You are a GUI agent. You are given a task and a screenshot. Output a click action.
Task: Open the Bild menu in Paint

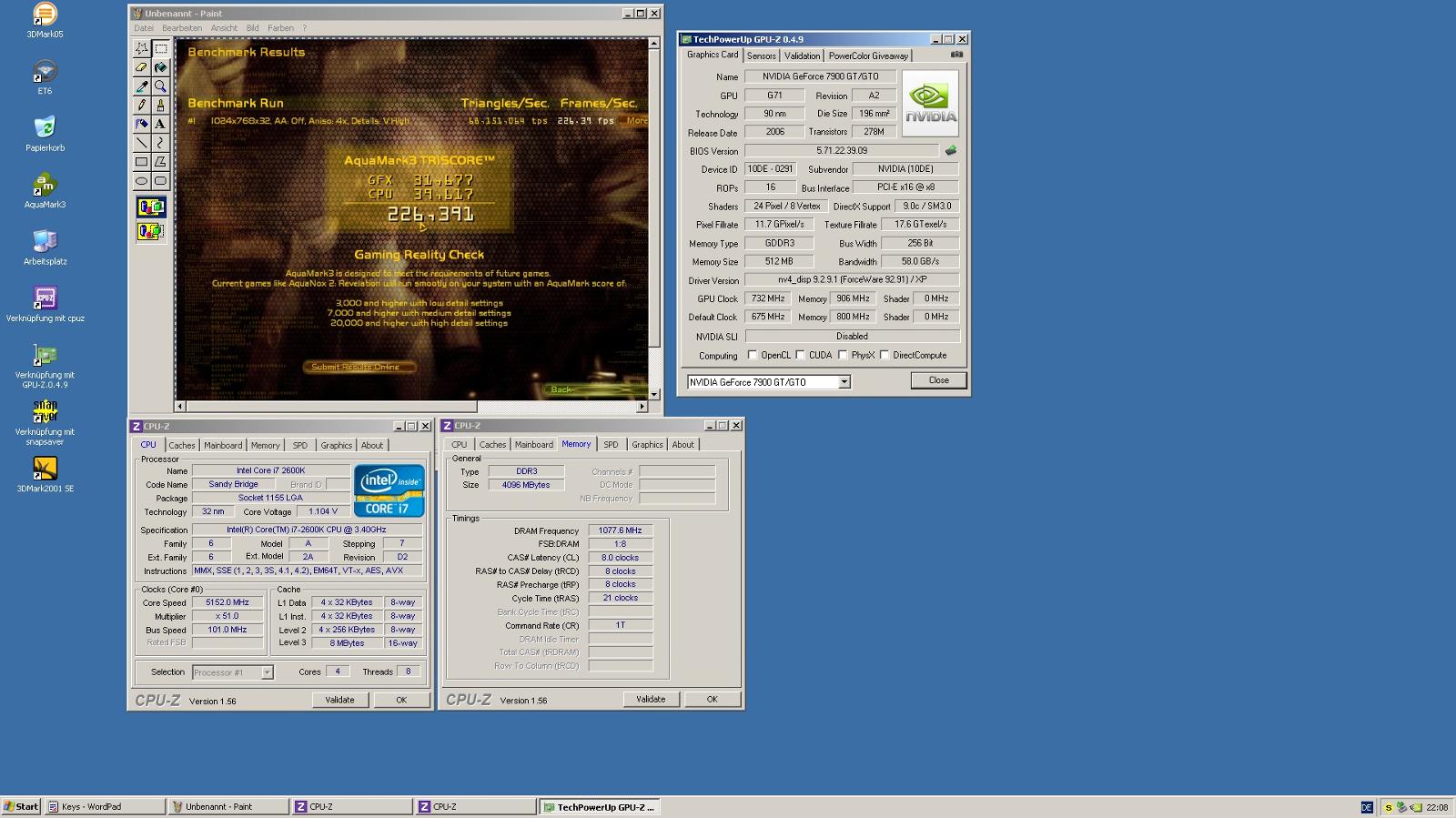click(253, 28)
